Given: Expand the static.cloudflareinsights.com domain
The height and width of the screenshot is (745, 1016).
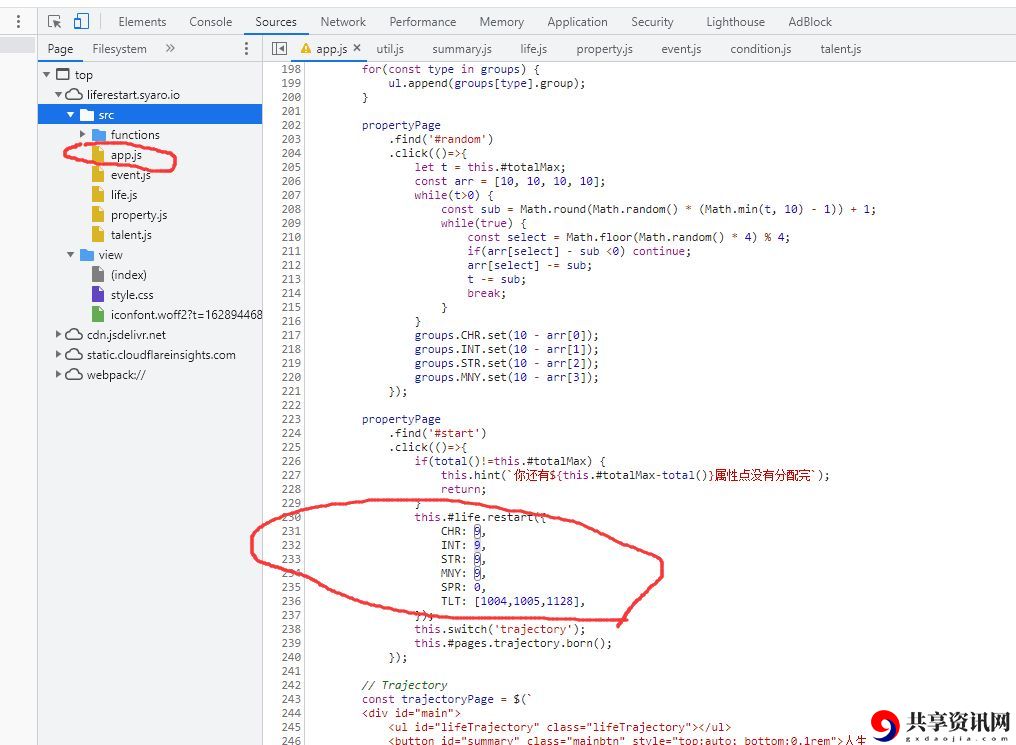Looking at the screenshot, I should pyautogui.click(x=58, y=354).
